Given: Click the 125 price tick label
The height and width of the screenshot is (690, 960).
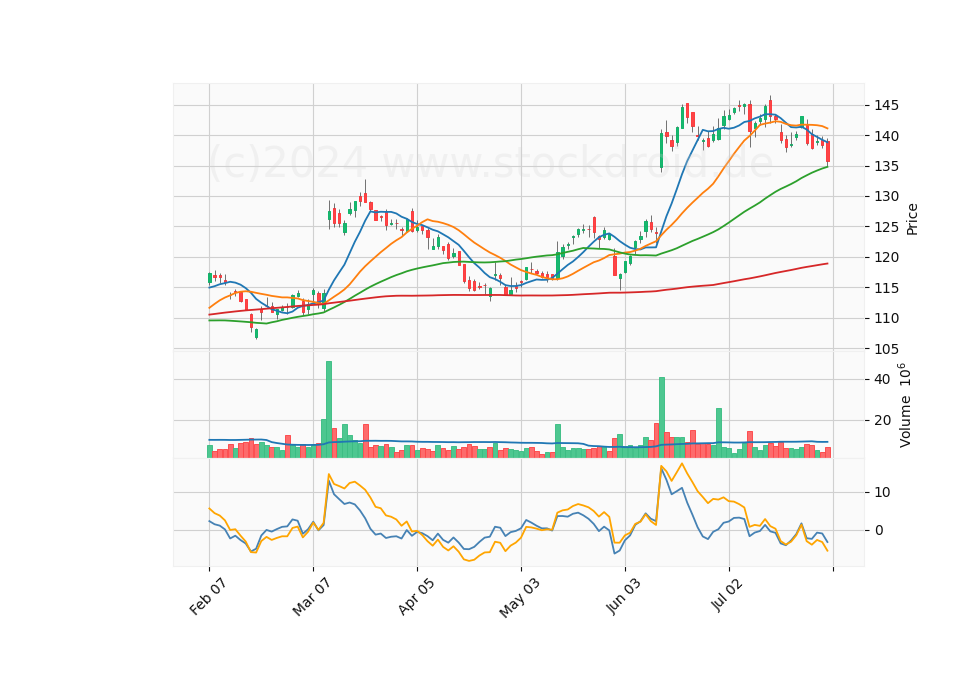Looking at the screenshot, I should coord(886,227).
